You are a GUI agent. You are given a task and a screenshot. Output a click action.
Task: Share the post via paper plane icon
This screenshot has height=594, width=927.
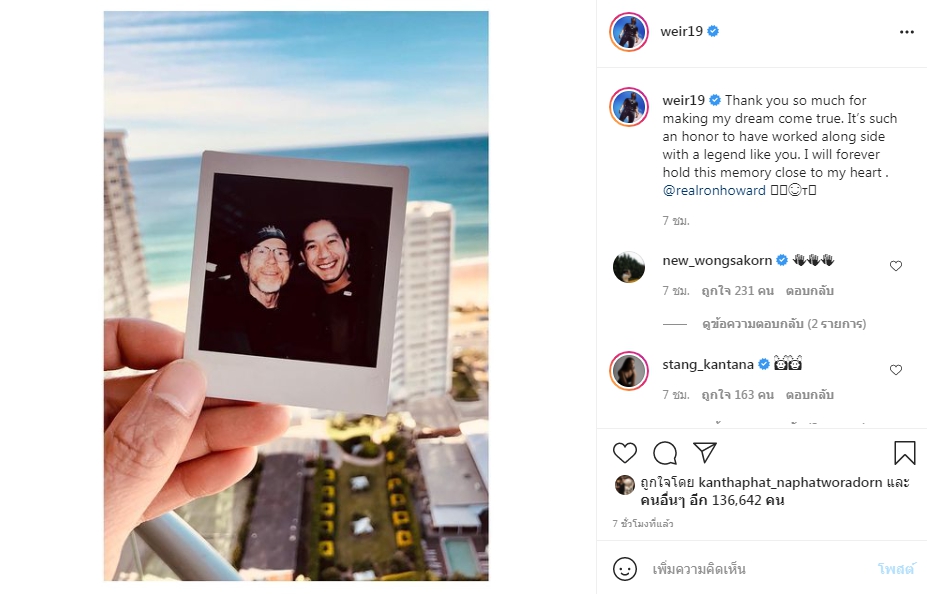[705, 452]
